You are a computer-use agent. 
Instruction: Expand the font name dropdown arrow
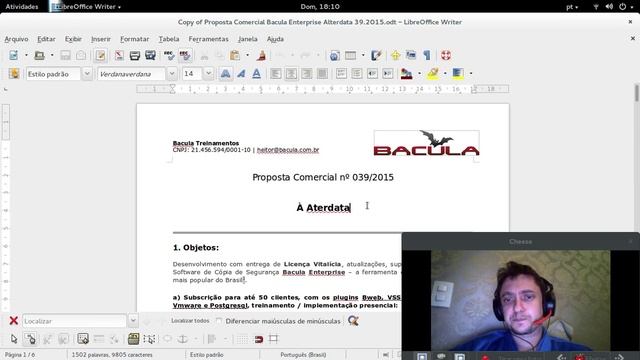click(172, 74)
